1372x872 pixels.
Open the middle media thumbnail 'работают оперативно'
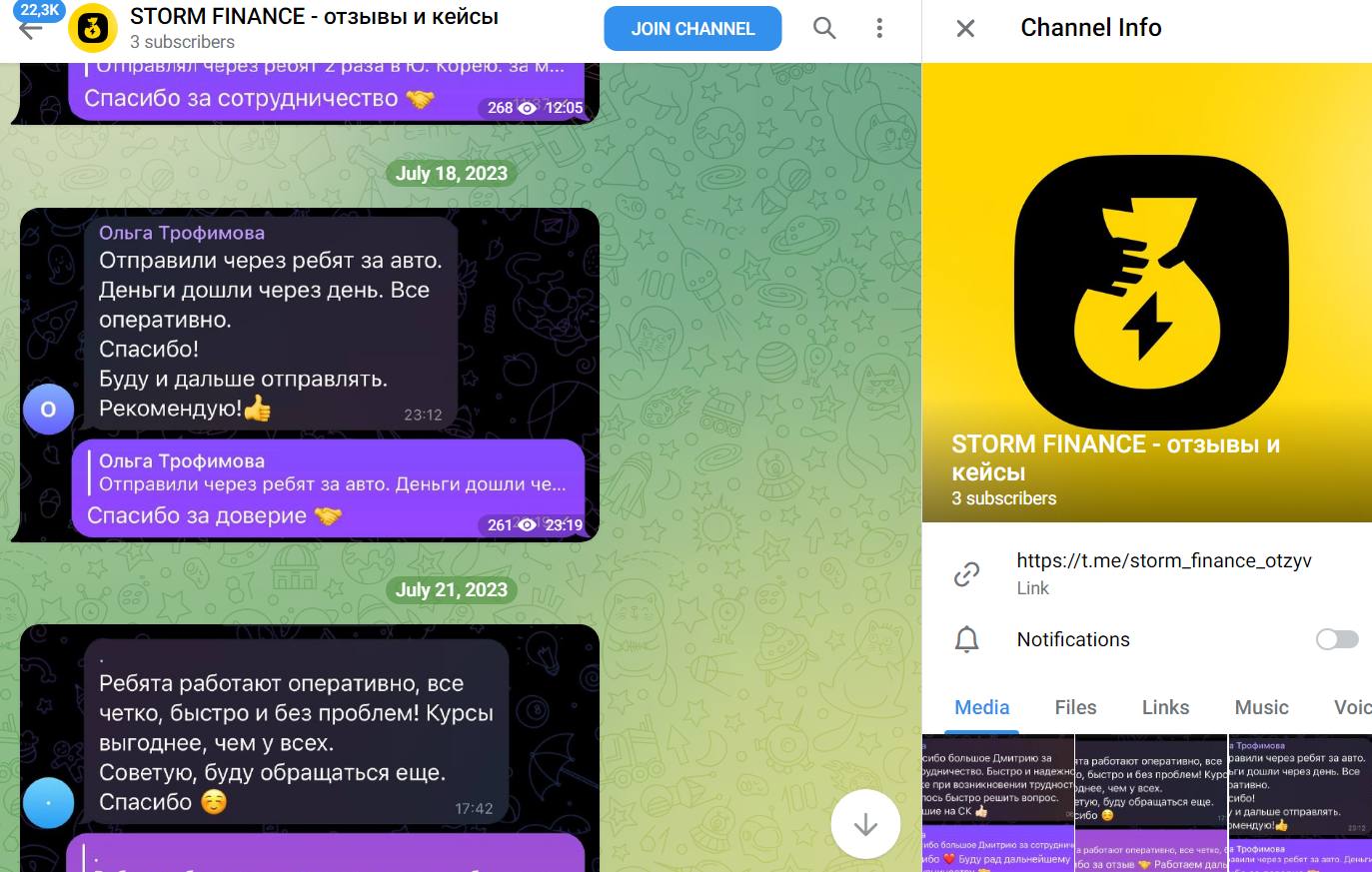(x=1151, y=804)
